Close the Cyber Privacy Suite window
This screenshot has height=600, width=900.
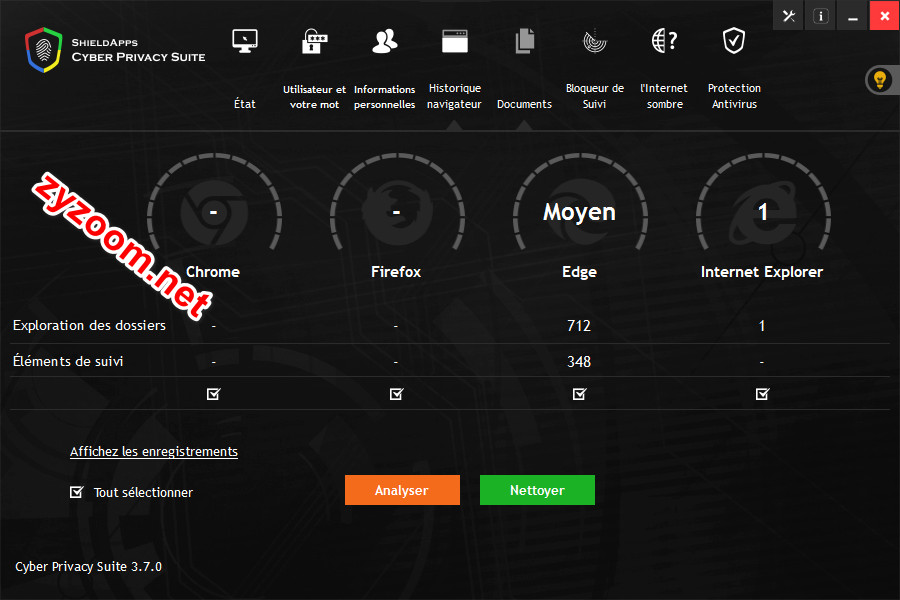point(885,16)
